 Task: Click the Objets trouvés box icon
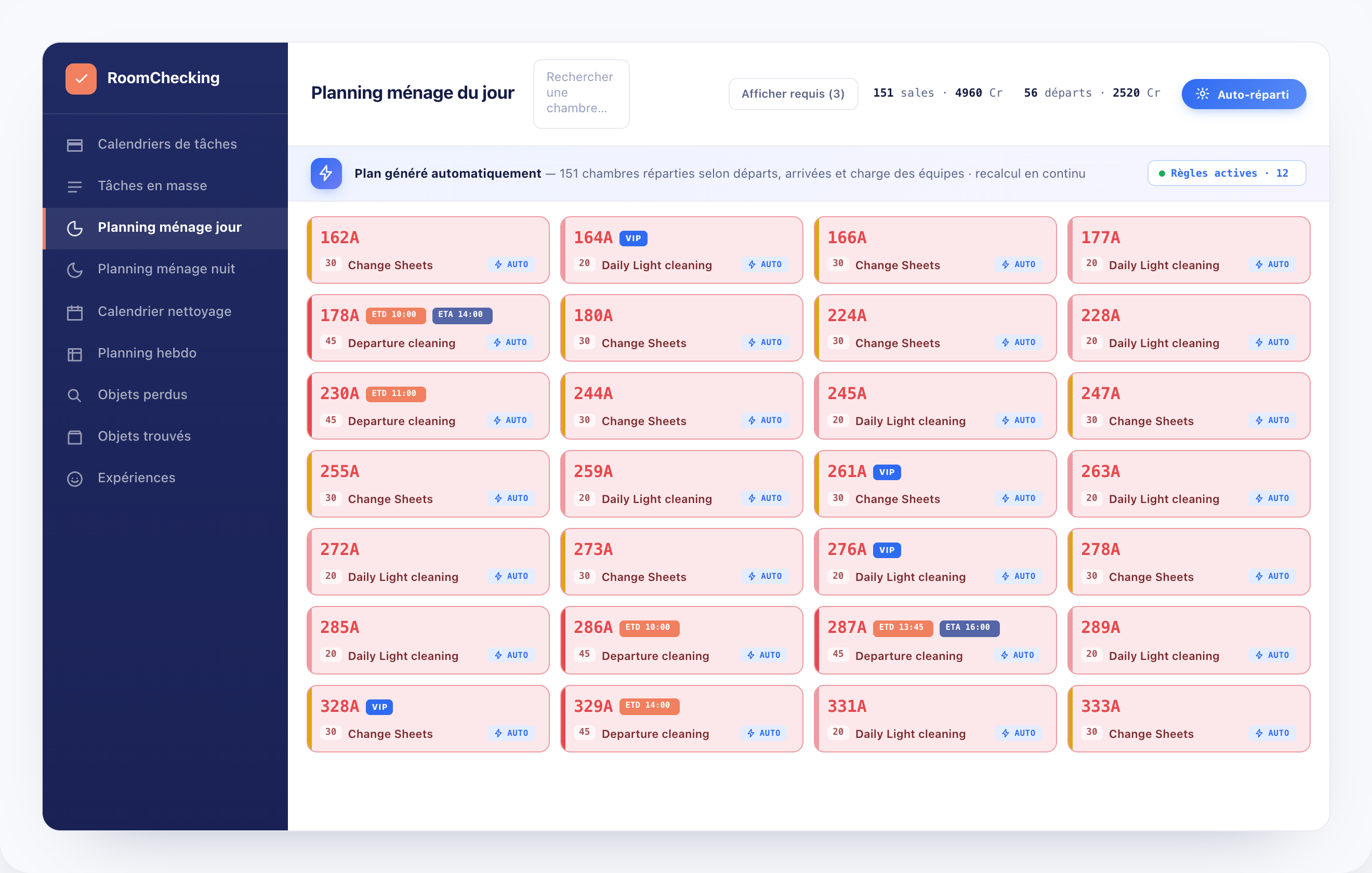pyautogui.click(x=75, y=437)
